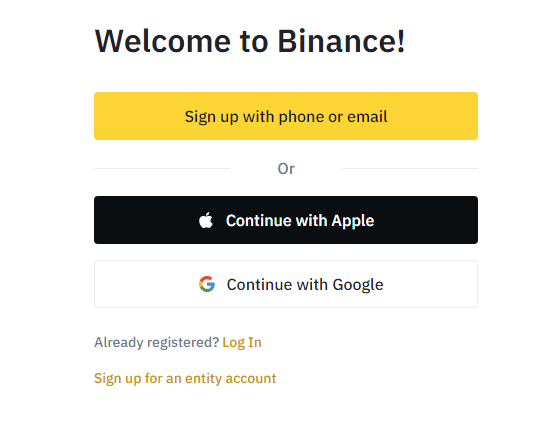Click the divider line left of Or
The width and height of the screenshot is (554, 430).
(x=162, y=169)
